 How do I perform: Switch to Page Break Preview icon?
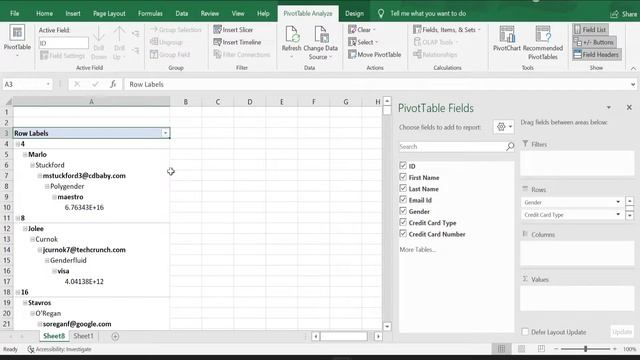541,349
